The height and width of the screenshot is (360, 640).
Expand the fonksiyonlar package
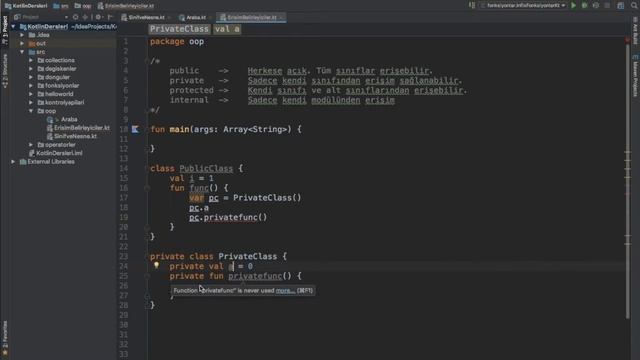(31, 86)
